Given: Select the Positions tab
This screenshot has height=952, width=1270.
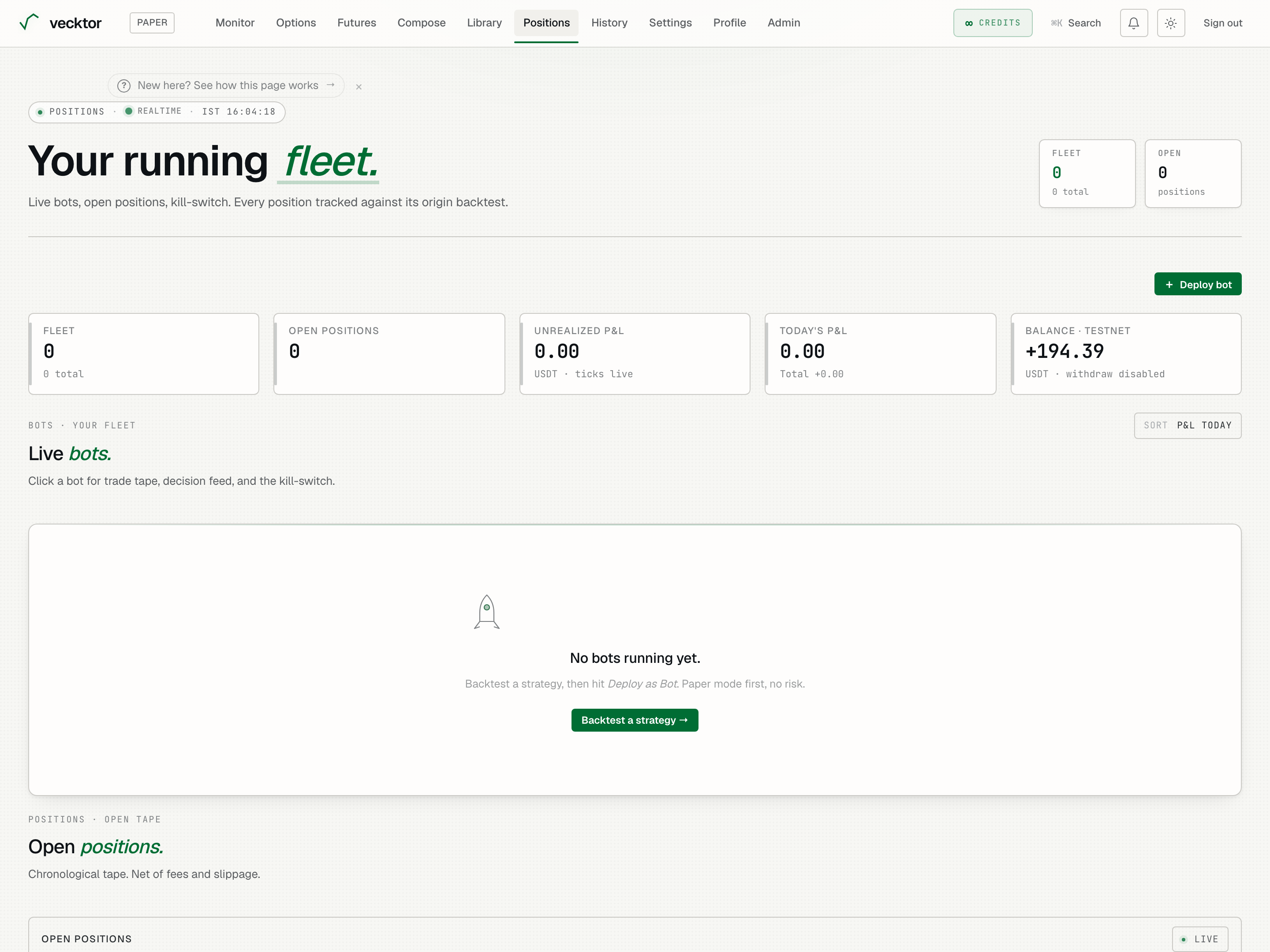Looking at the screenshot, I should [x=546, y=23].
